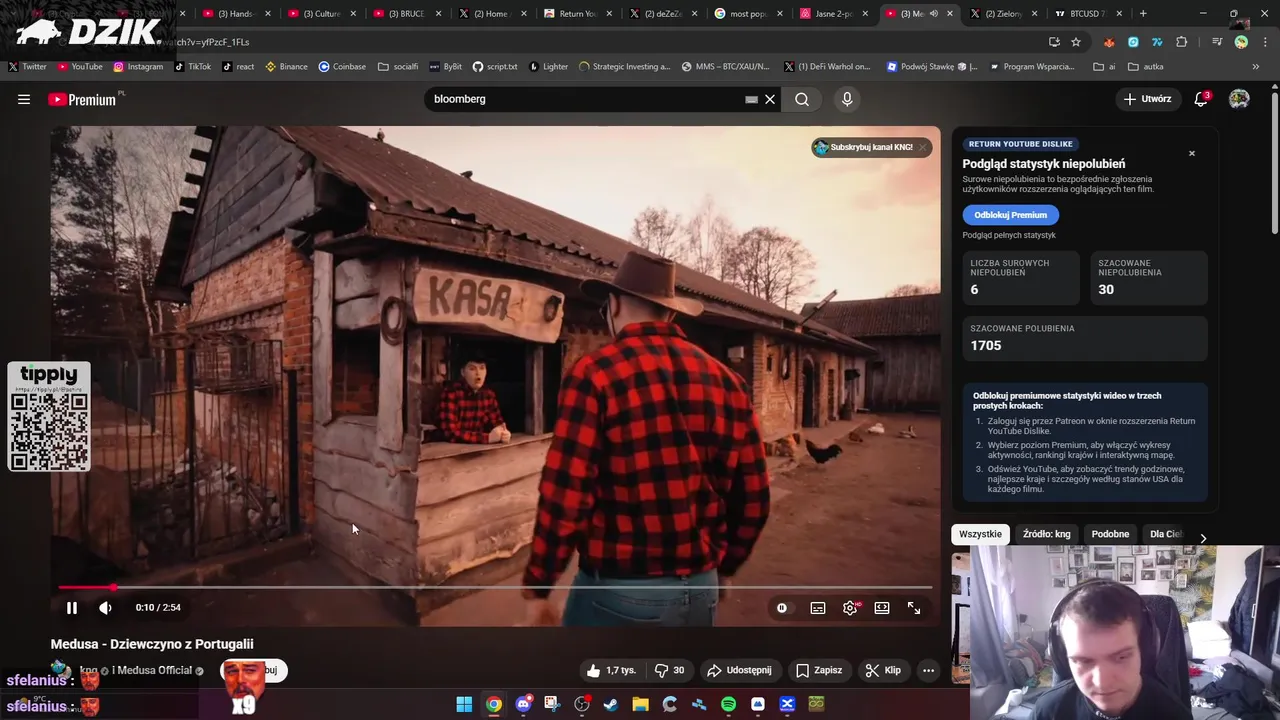
Task: Switch to theater mode
Action: (882, 608)
